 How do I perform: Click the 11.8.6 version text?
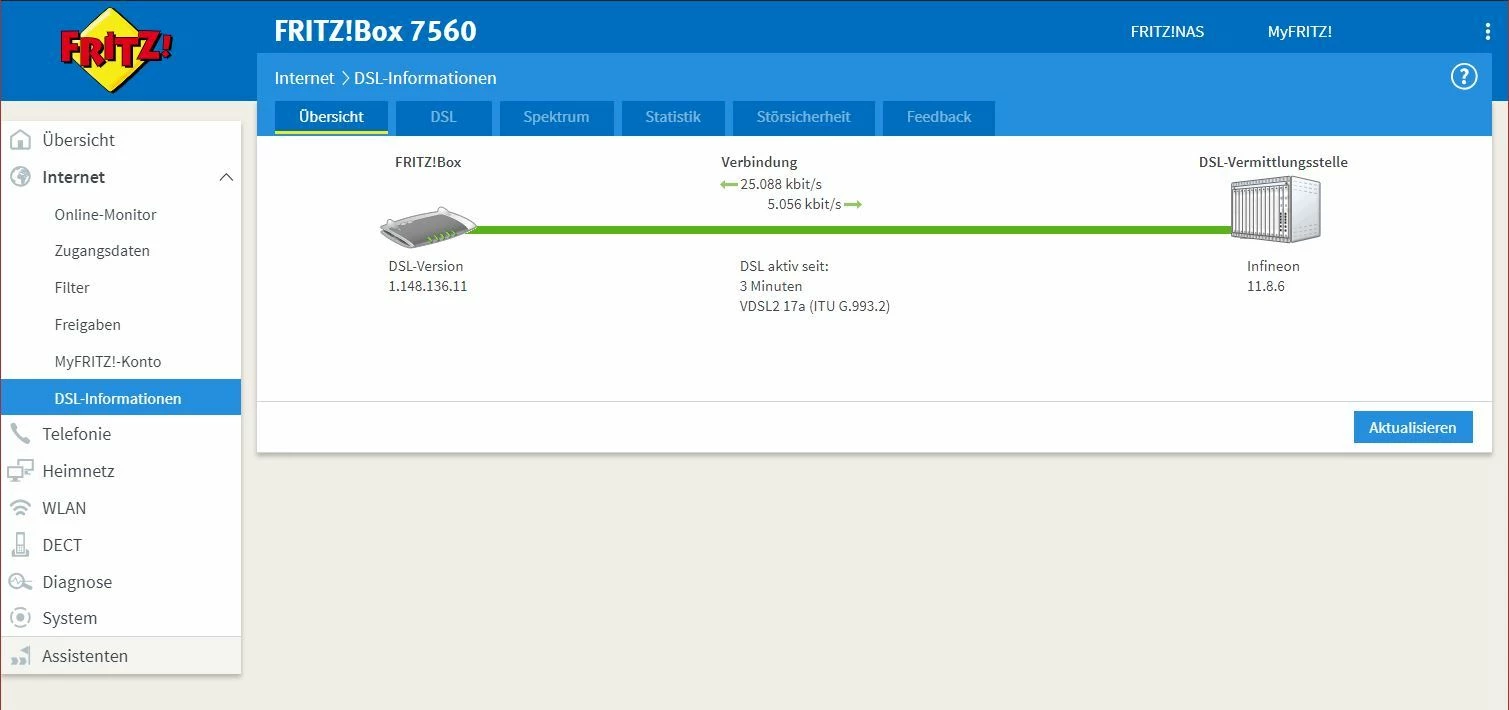[1266, 286]
